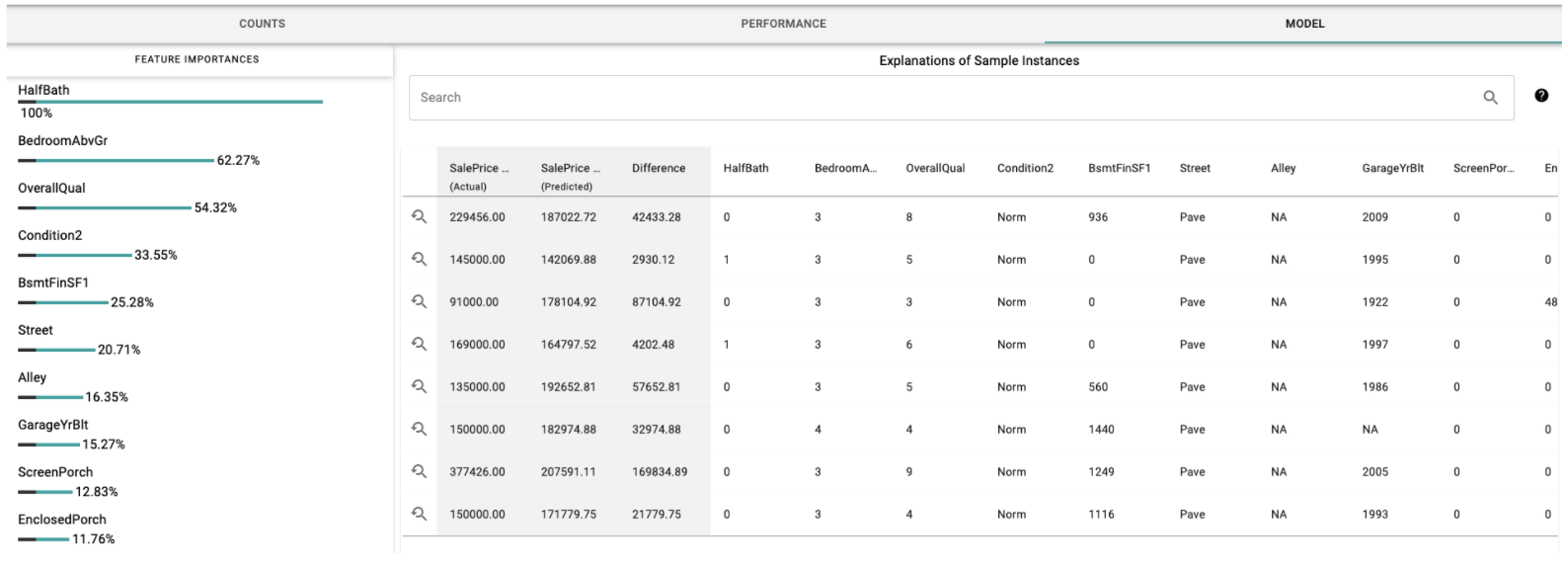
Task: Click the BedroomAbvGr 62.27% importance bar
Action: coord(116,160)
